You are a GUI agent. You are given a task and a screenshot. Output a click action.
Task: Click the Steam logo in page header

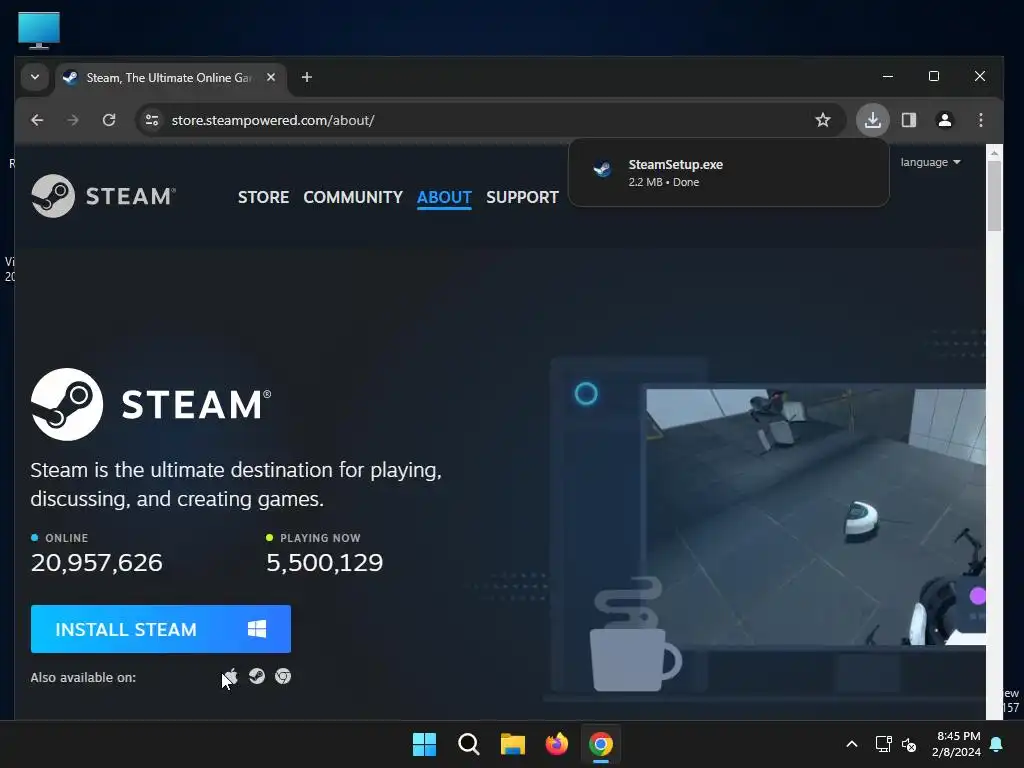click(x=103, y=196)
